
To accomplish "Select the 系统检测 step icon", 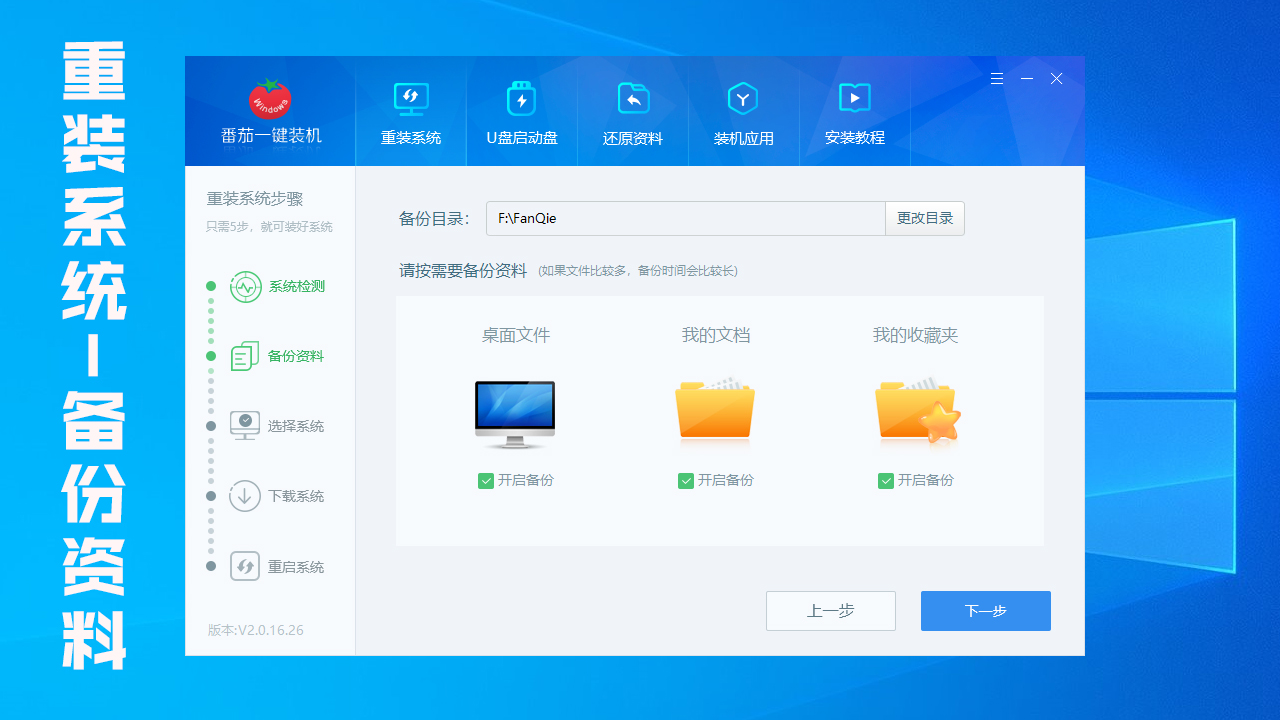I will pos(244,286).
